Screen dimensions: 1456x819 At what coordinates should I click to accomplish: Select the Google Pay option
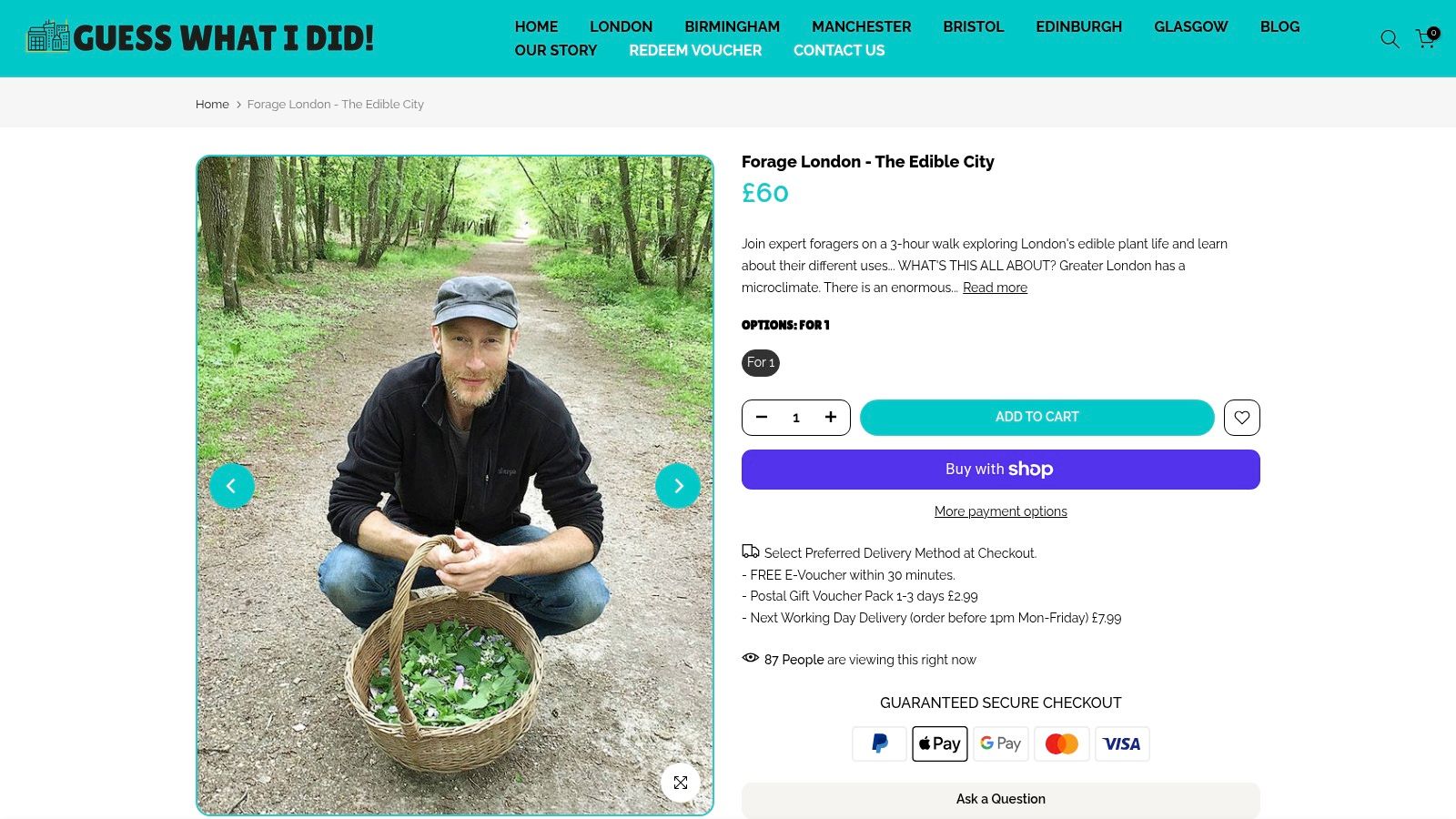(1000, 743)
